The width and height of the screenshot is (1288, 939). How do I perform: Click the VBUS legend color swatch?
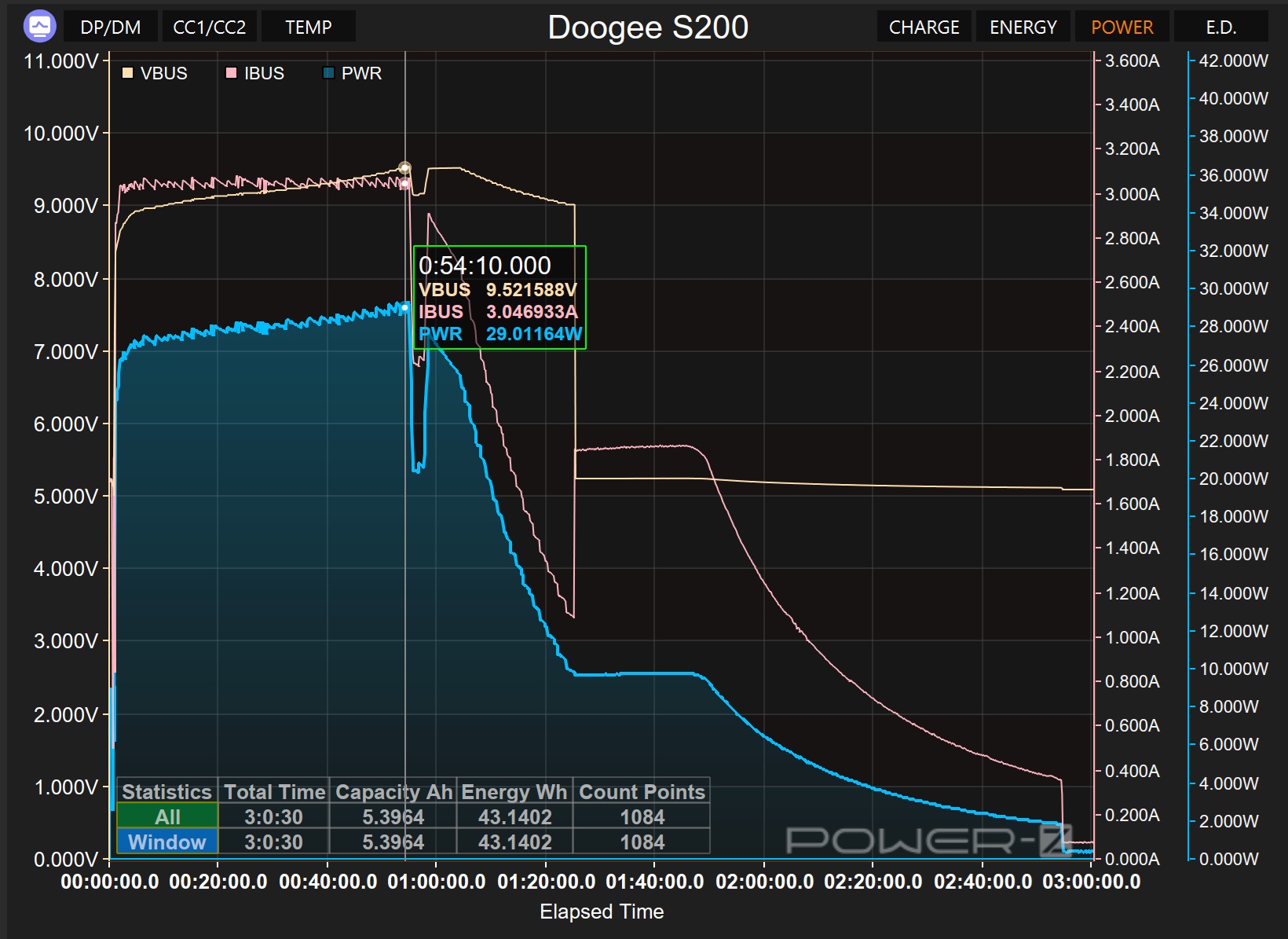click(x=127, y=73)
